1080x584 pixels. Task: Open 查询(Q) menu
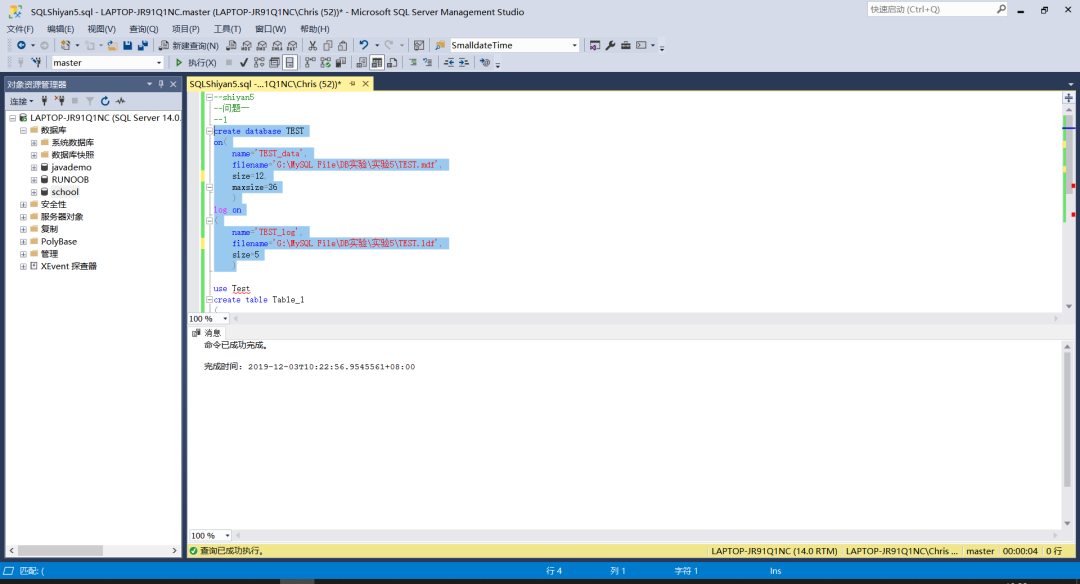(143, 29)
